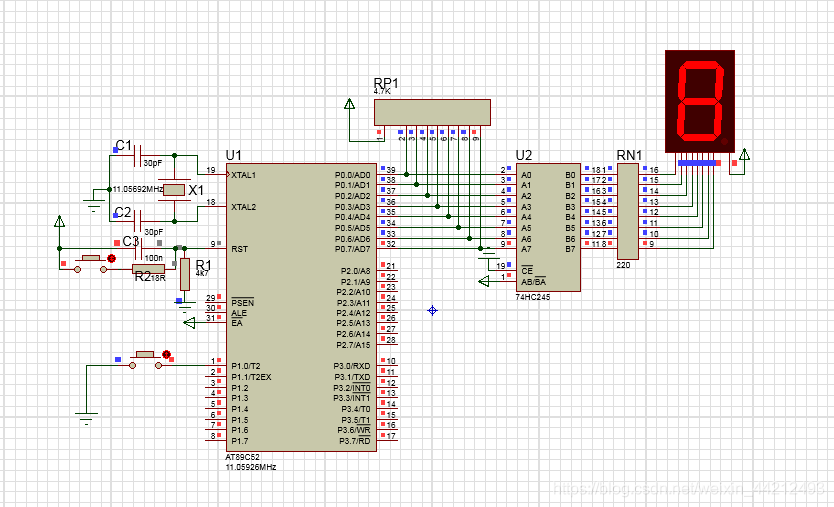Viewport: 834px width, 507px height.
Task: Toggle the red latch dot on reset button
Action: [110, 258]
